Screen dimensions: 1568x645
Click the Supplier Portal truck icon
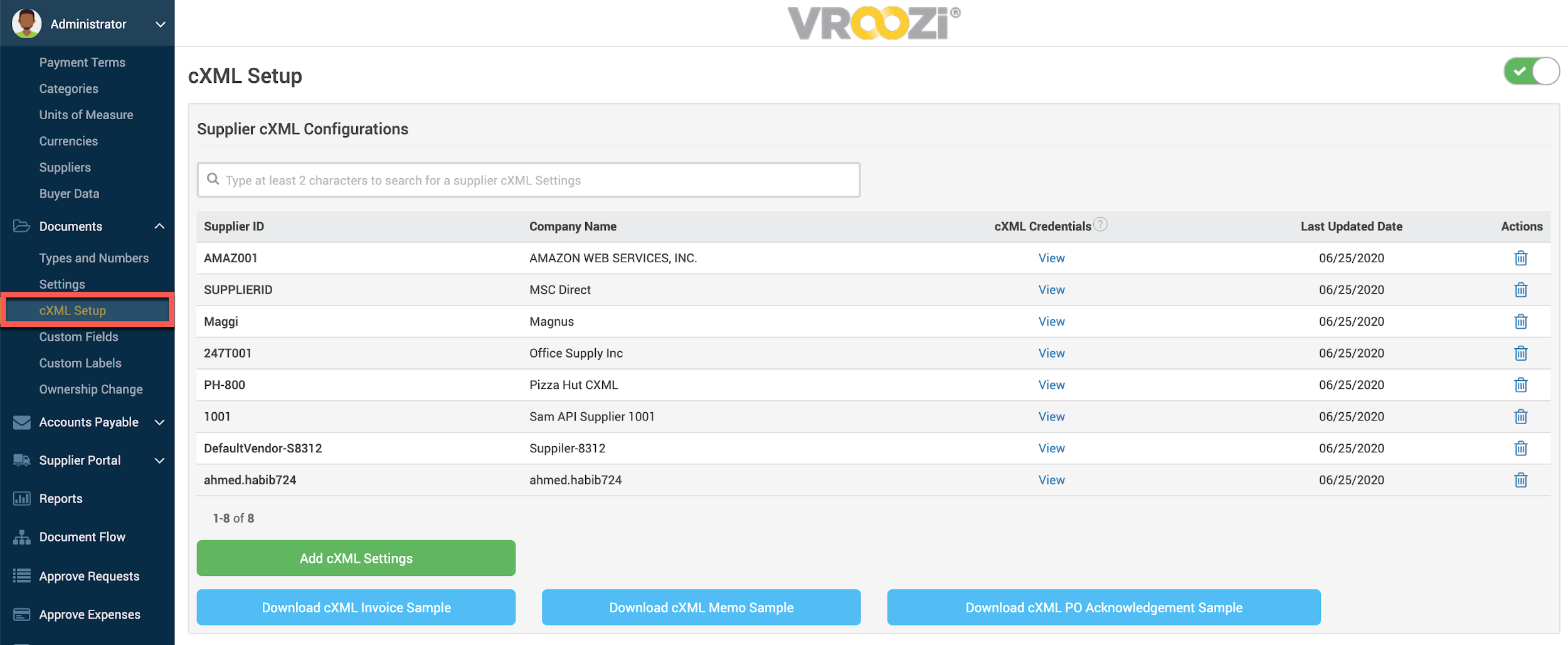click(21, 461)
